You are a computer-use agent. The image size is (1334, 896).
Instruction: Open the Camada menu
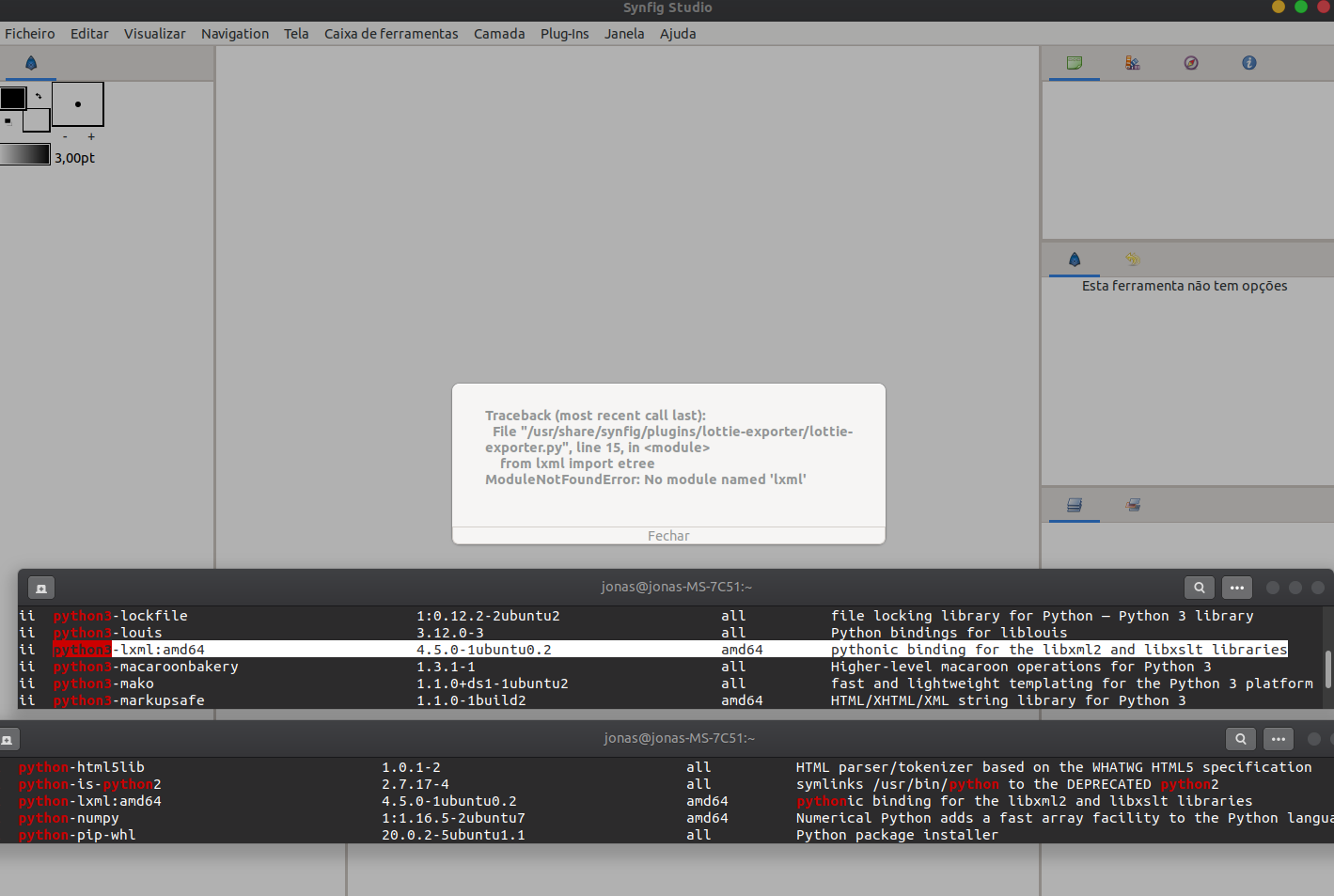[x=499, y=34]
